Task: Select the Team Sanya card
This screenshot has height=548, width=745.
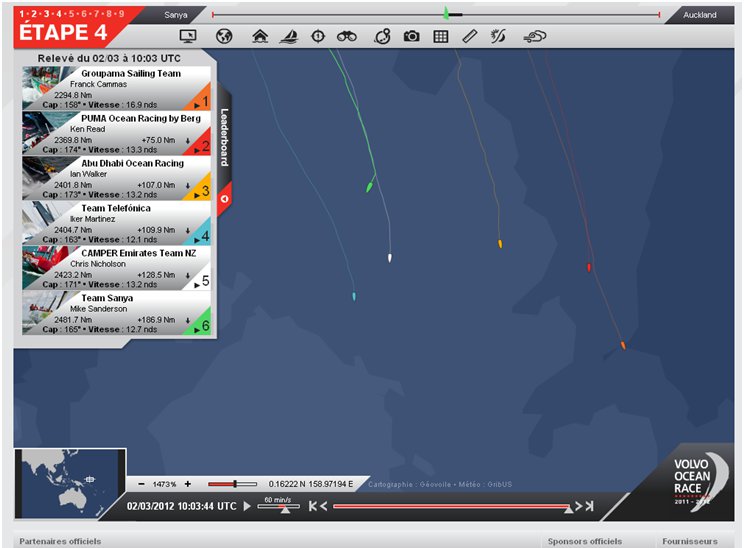Action: (x=116, y=313)
